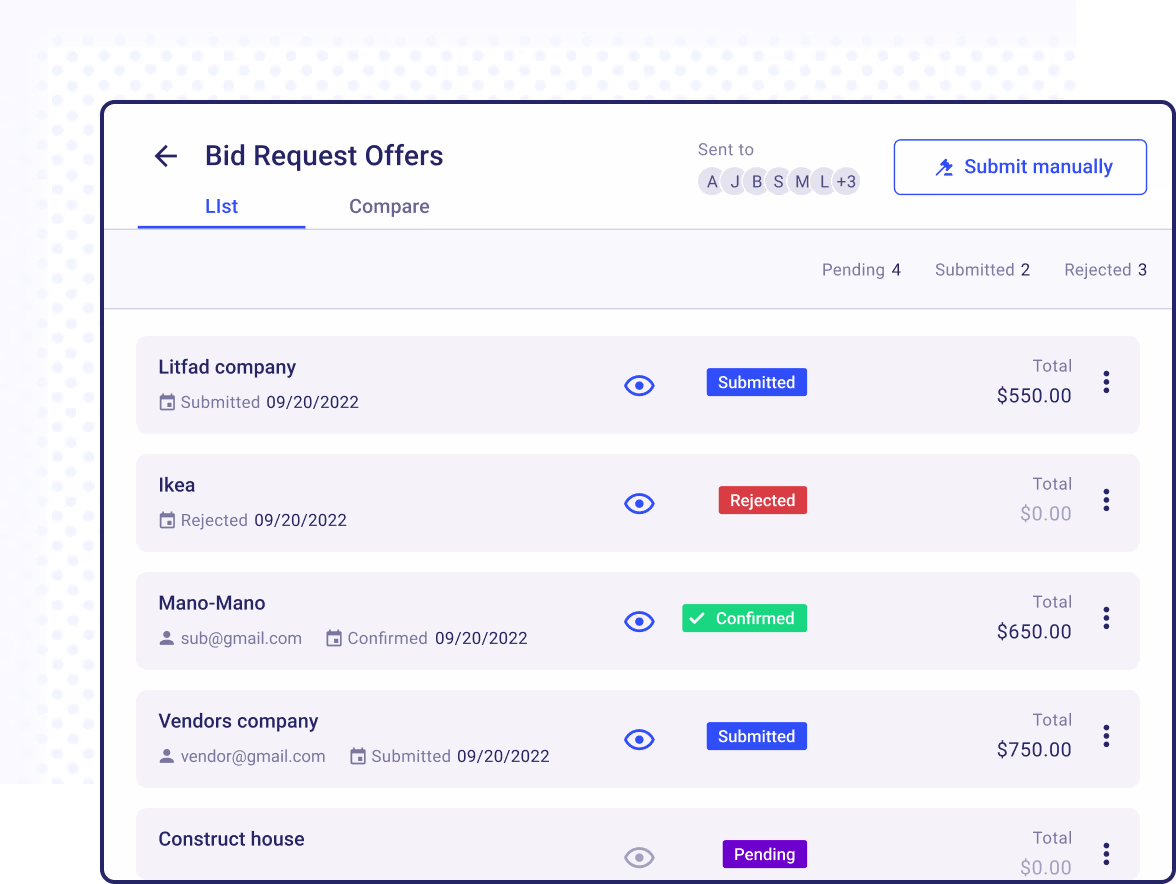The height and width of the screenshot is (884, 1176).
Task: Select the Vendors company name
Action: (238, 721)
